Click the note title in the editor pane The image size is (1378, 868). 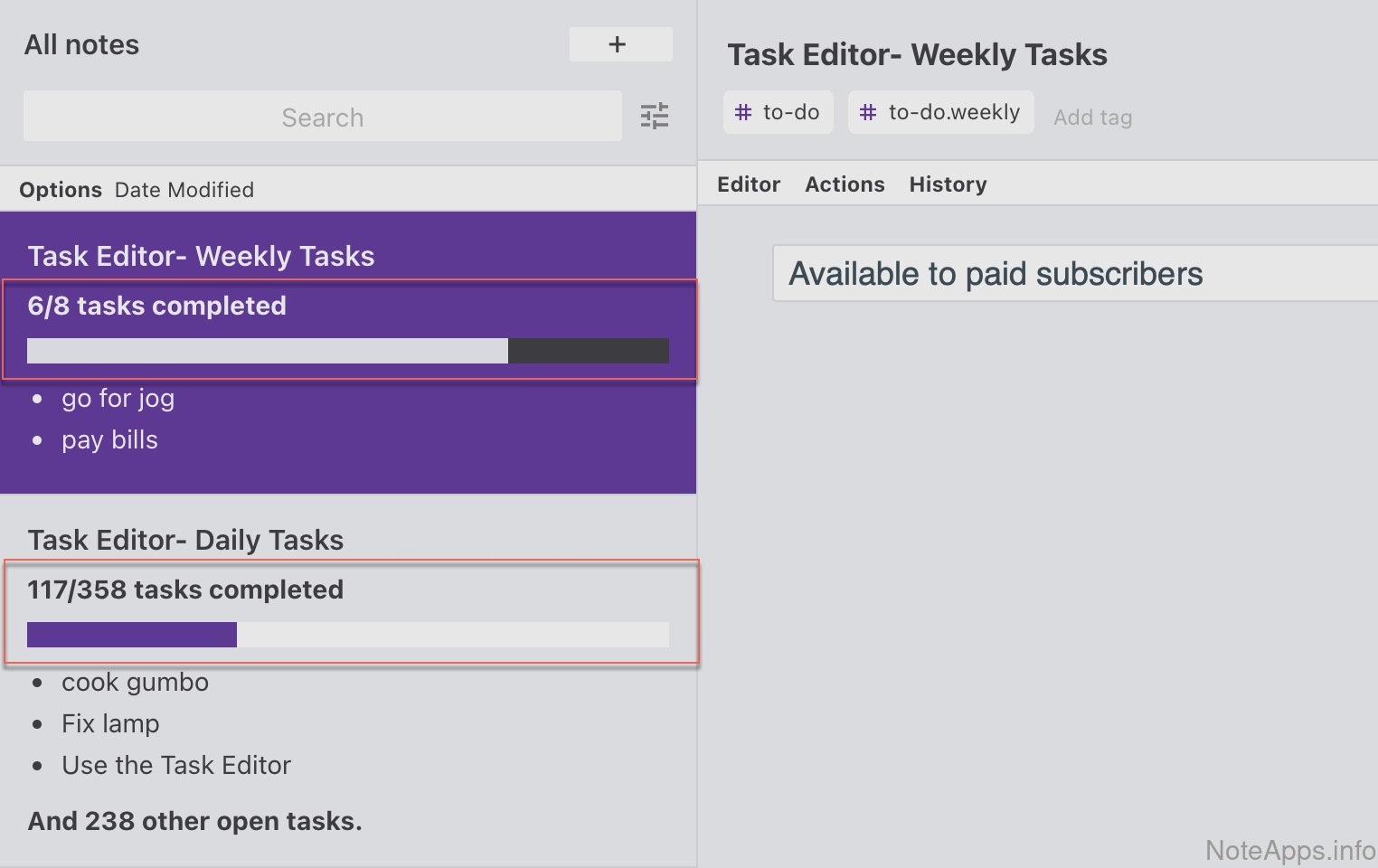click(917, 55)
